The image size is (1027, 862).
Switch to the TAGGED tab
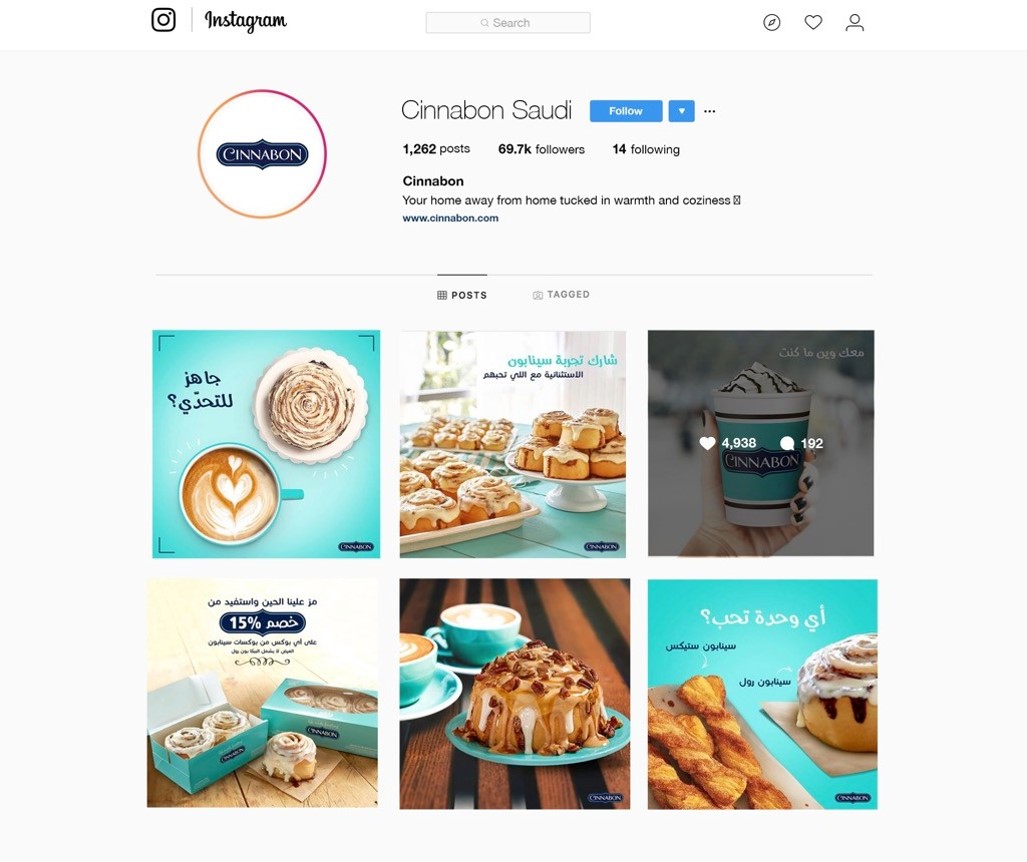561,295
